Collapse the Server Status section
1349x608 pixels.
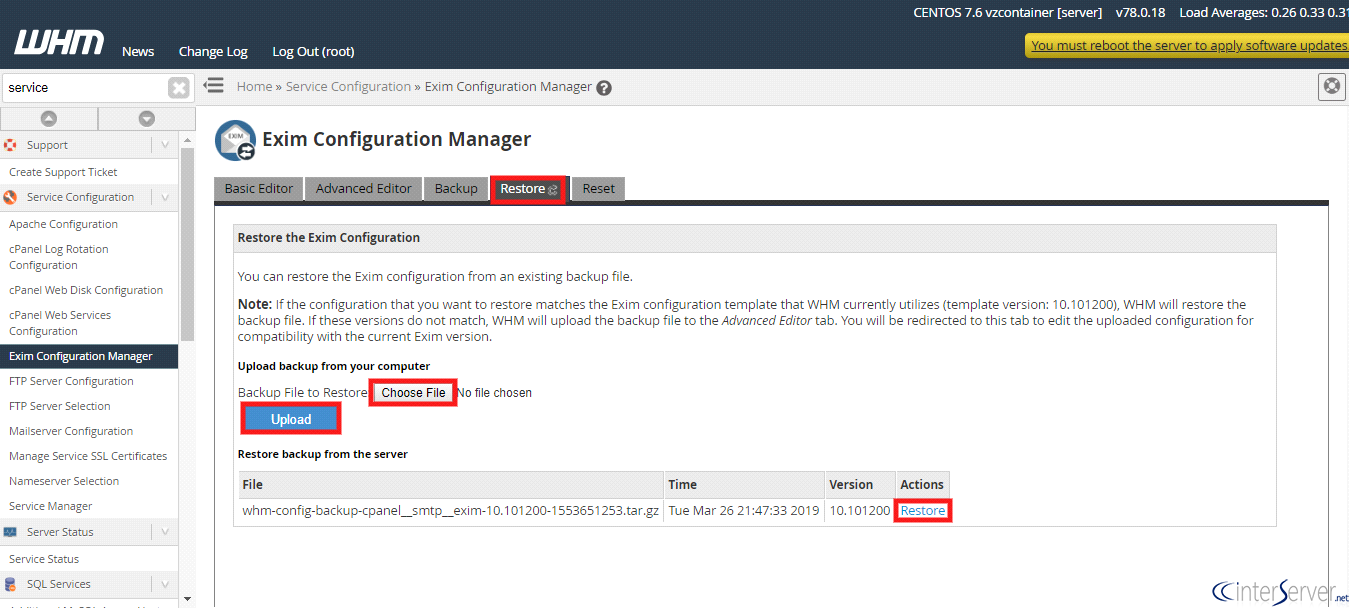165,532
